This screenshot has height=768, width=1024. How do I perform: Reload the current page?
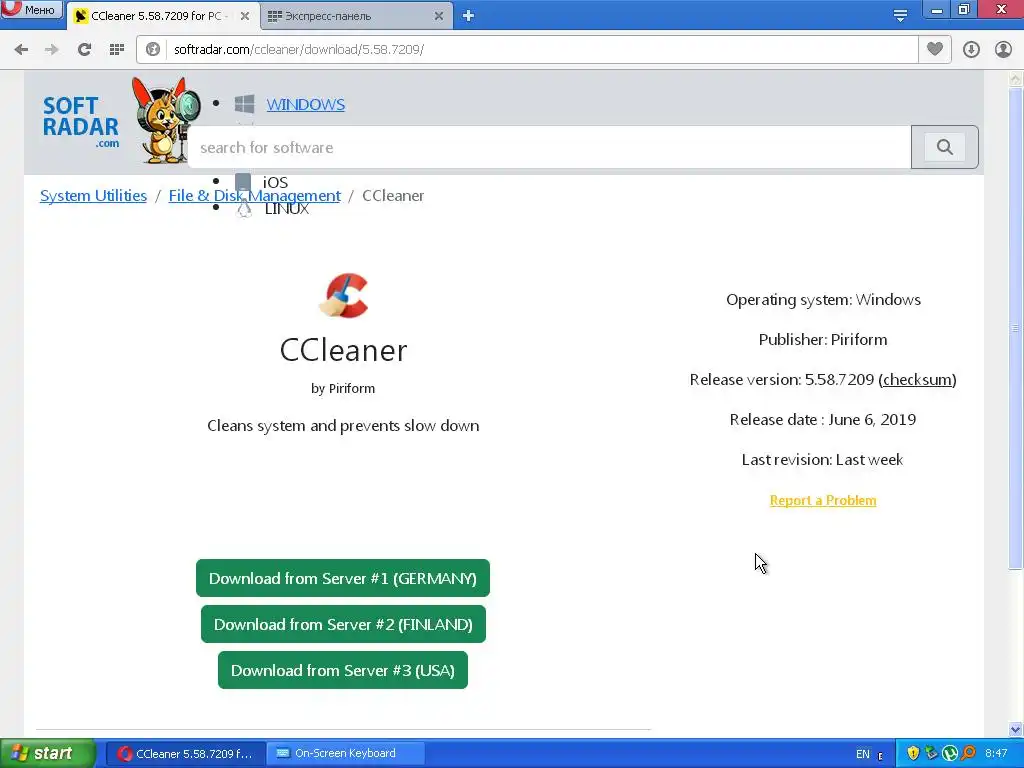(x=84, y=50)
